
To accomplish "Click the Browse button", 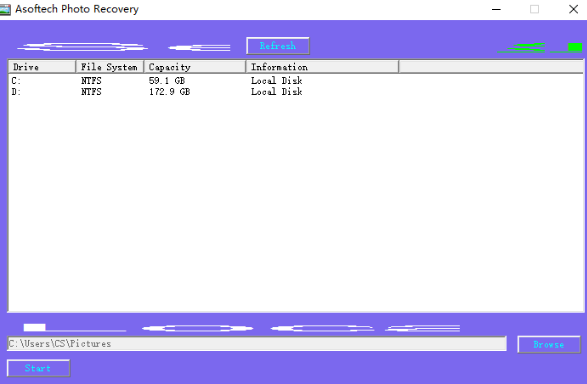I will pyautogui.click(x=549, y=344).
